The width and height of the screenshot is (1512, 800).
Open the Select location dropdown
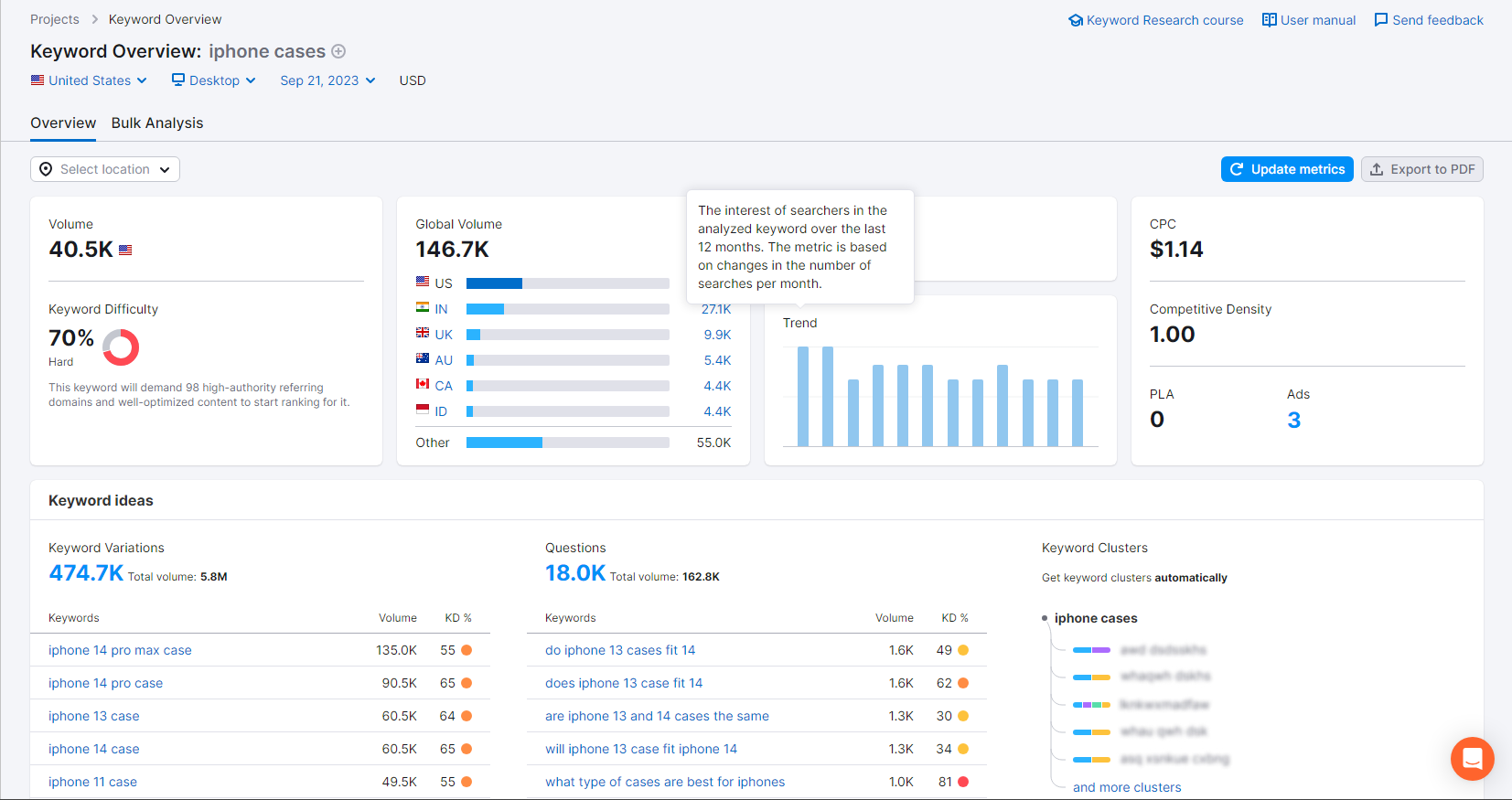coord(105,169)
